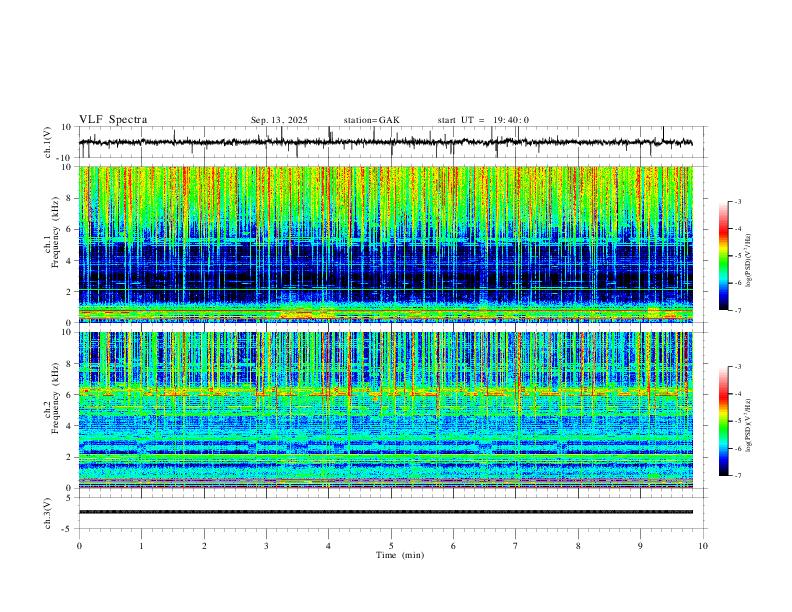This screenshot has height=612, width=792.
Task: Click the ch.2 colorbar "-3" tick label
Action: [x=738, y=367]
